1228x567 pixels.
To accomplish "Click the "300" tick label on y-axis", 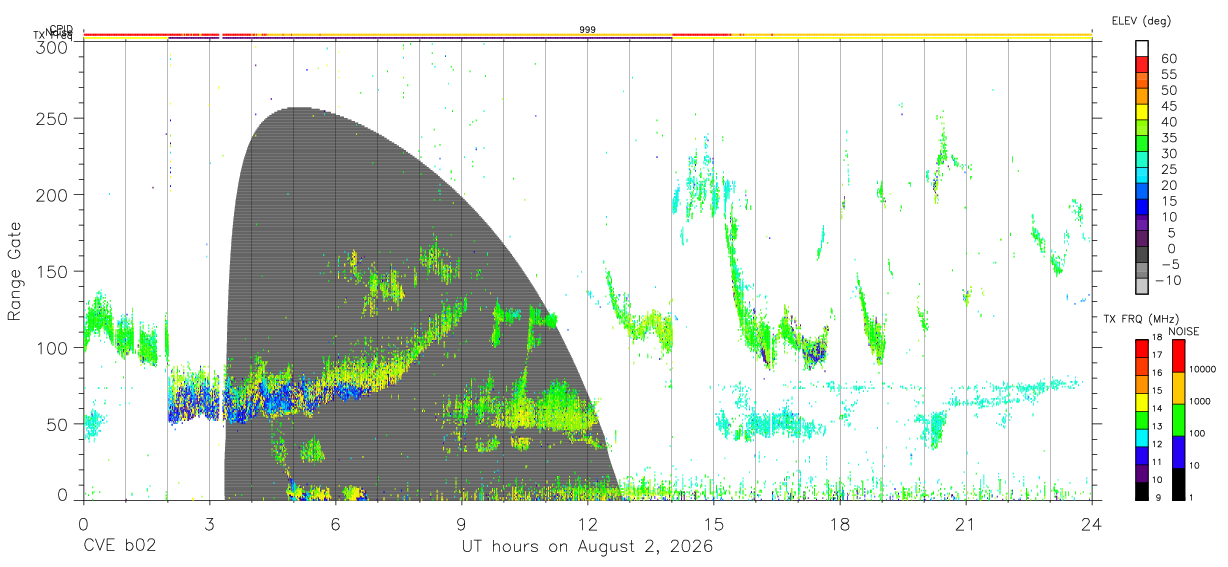I will (53, 46).
